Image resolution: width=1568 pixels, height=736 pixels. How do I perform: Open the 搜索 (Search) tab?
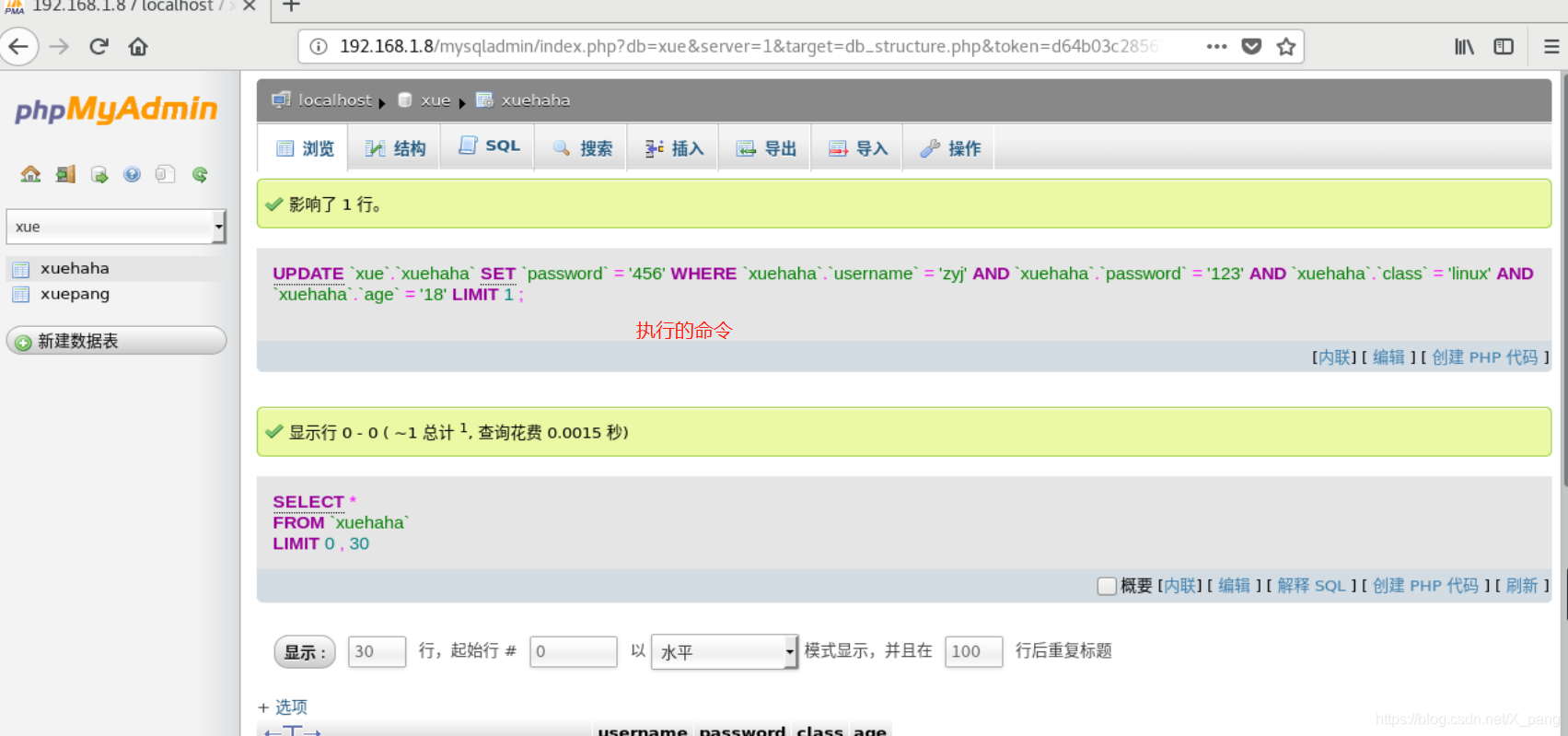(x=581, y=148)
